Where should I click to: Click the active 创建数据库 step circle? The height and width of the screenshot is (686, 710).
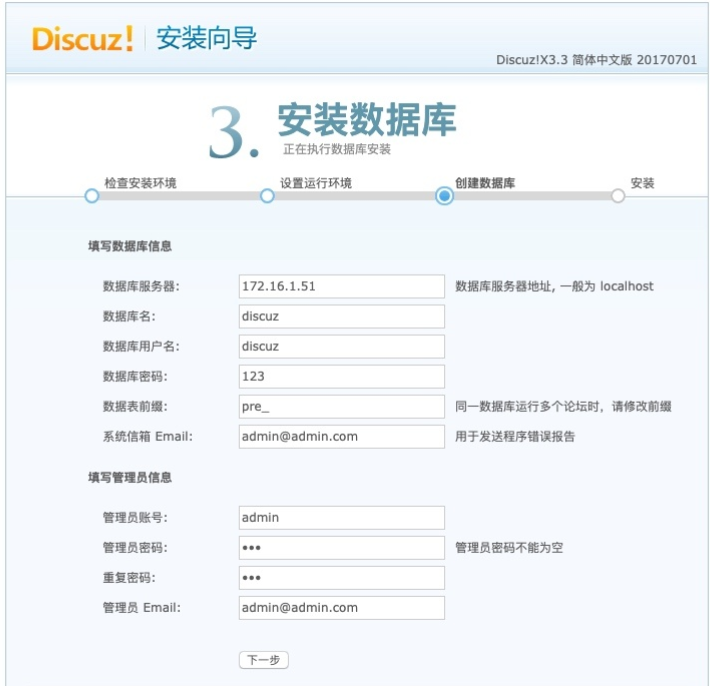tap(444, 196)
